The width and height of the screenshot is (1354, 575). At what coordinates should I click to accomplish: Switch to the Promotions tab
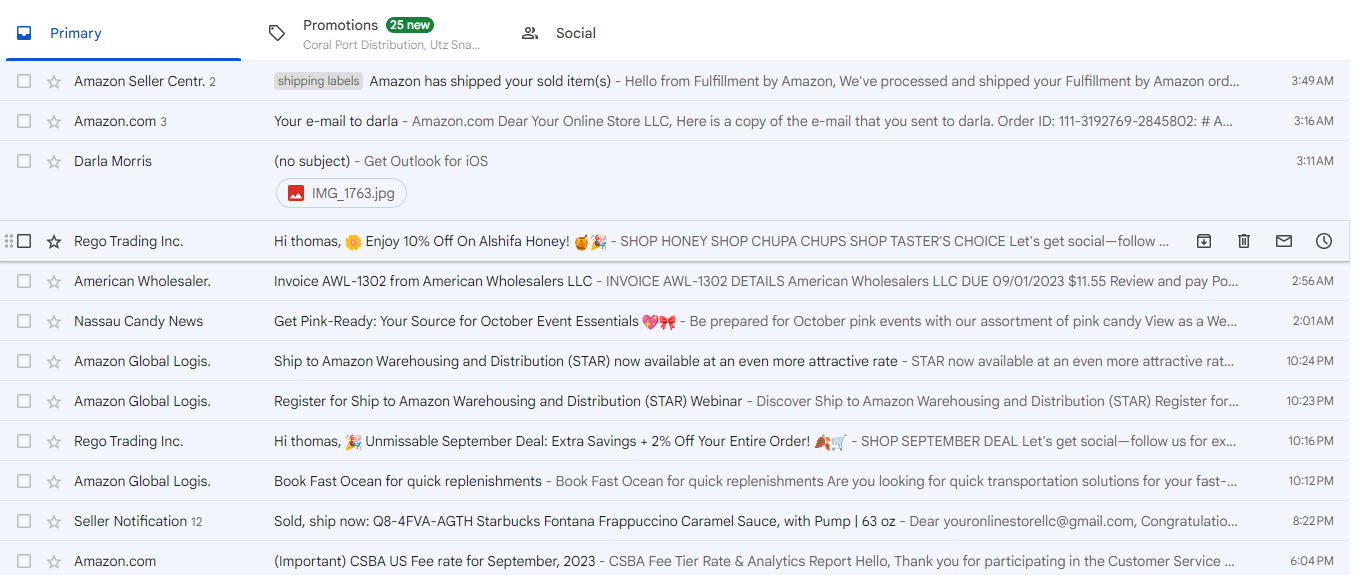point(375,33)
